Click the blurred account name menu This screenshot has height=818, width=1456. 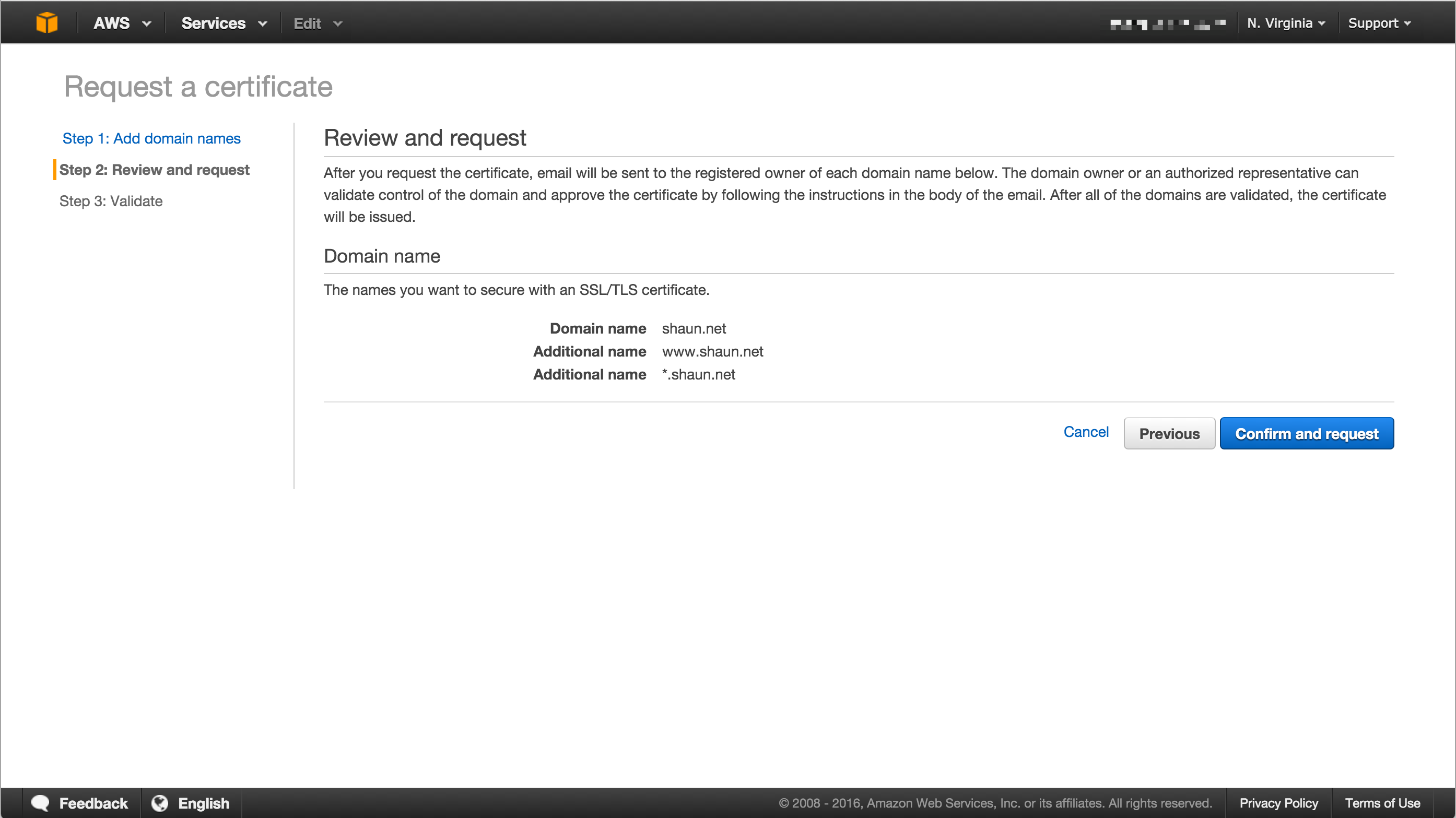1167,23
